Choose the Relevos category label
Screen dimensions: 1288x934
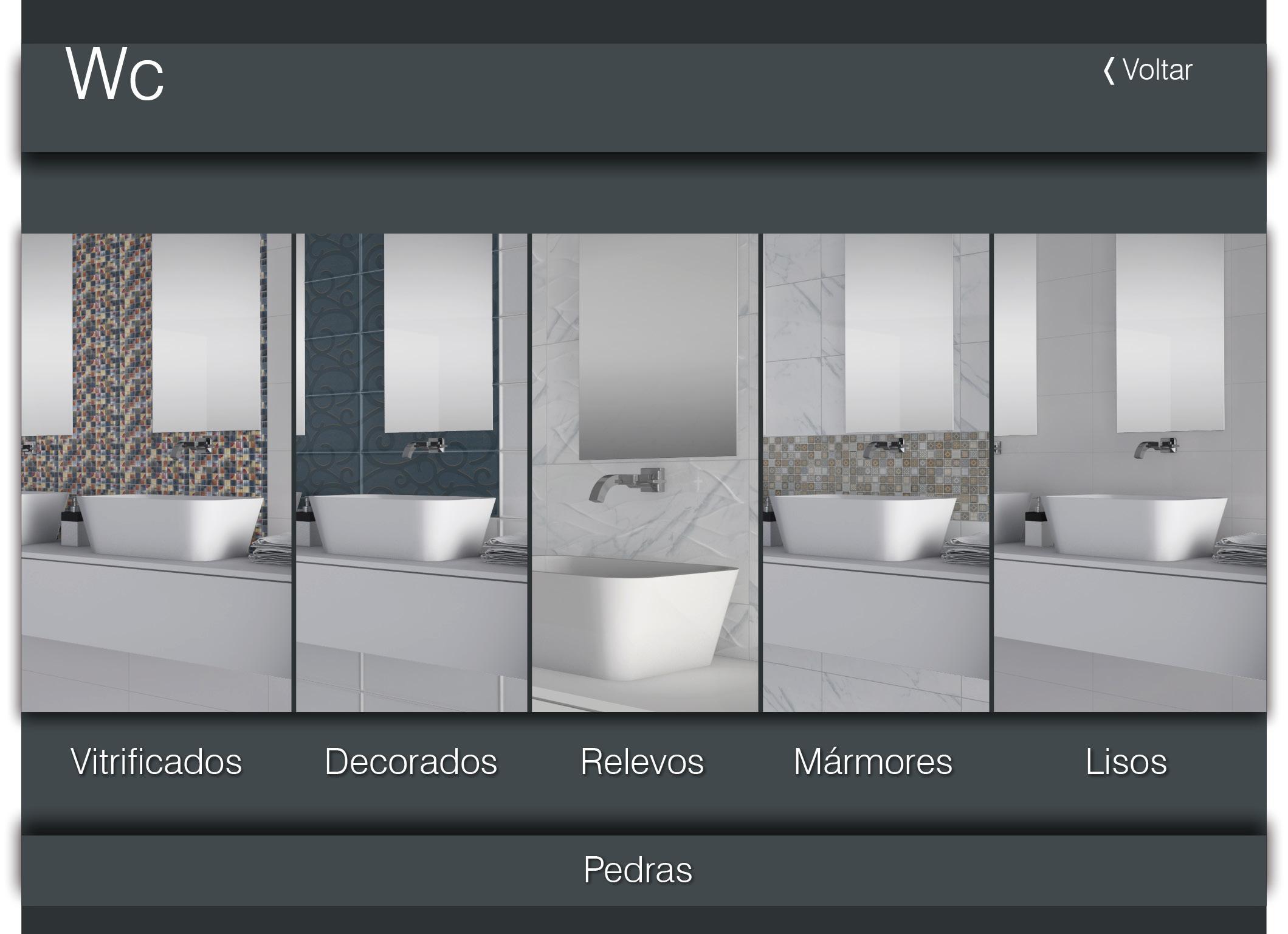(642, 761)
